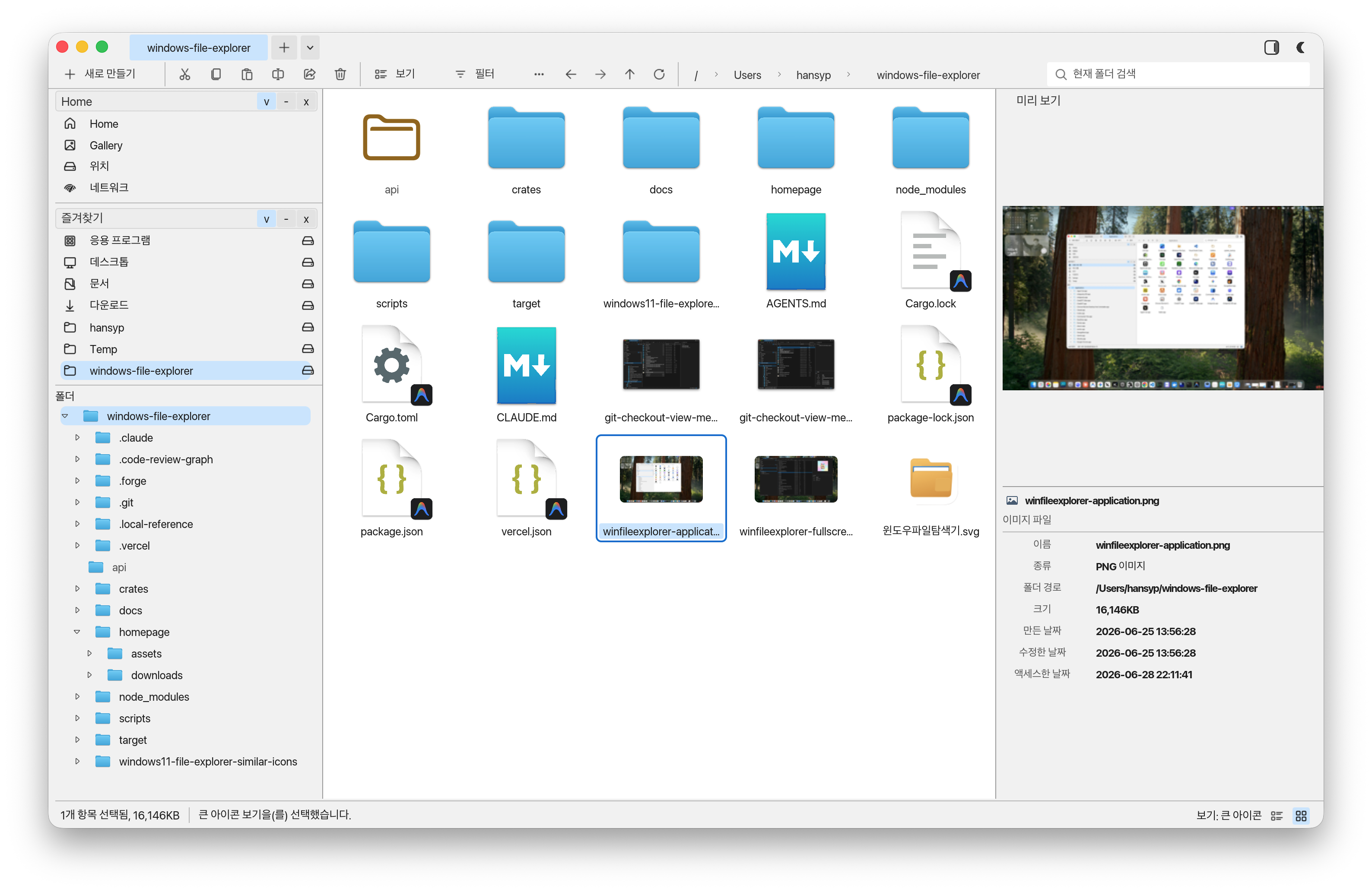
Task: Open the tab list dropdown arrow
Action: (x=310, y=47)
